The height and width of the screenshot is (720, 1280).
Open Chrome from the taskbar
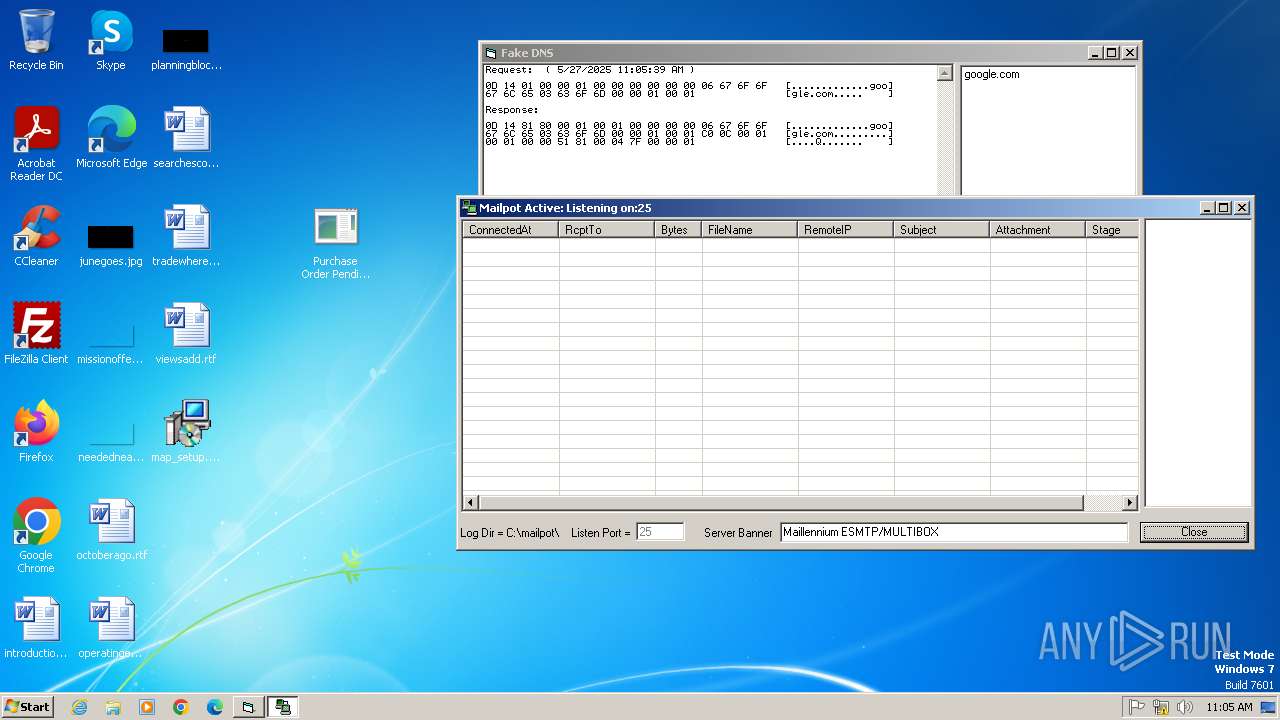click(181, 707)
